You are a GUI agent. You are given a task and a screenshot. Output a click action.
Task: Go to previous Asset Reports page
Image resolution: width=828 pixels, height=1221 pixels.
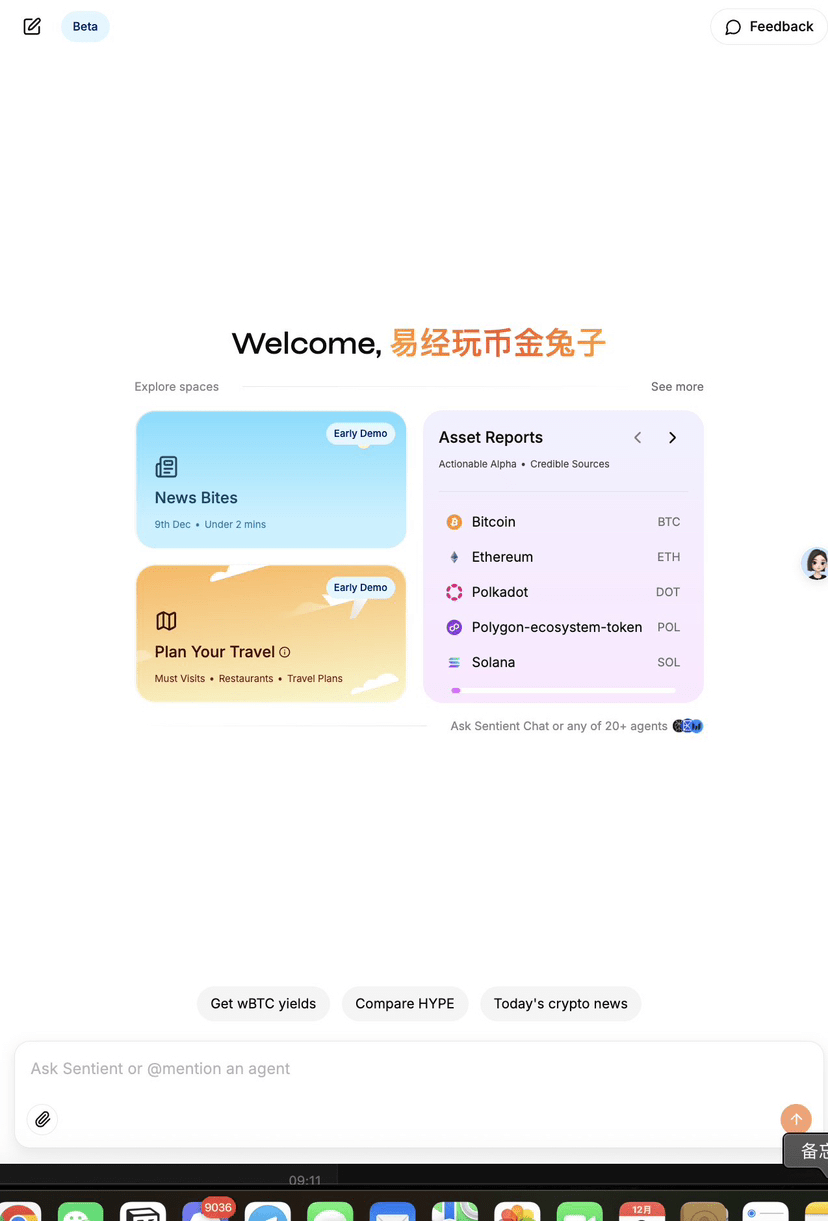pos(637,437)
